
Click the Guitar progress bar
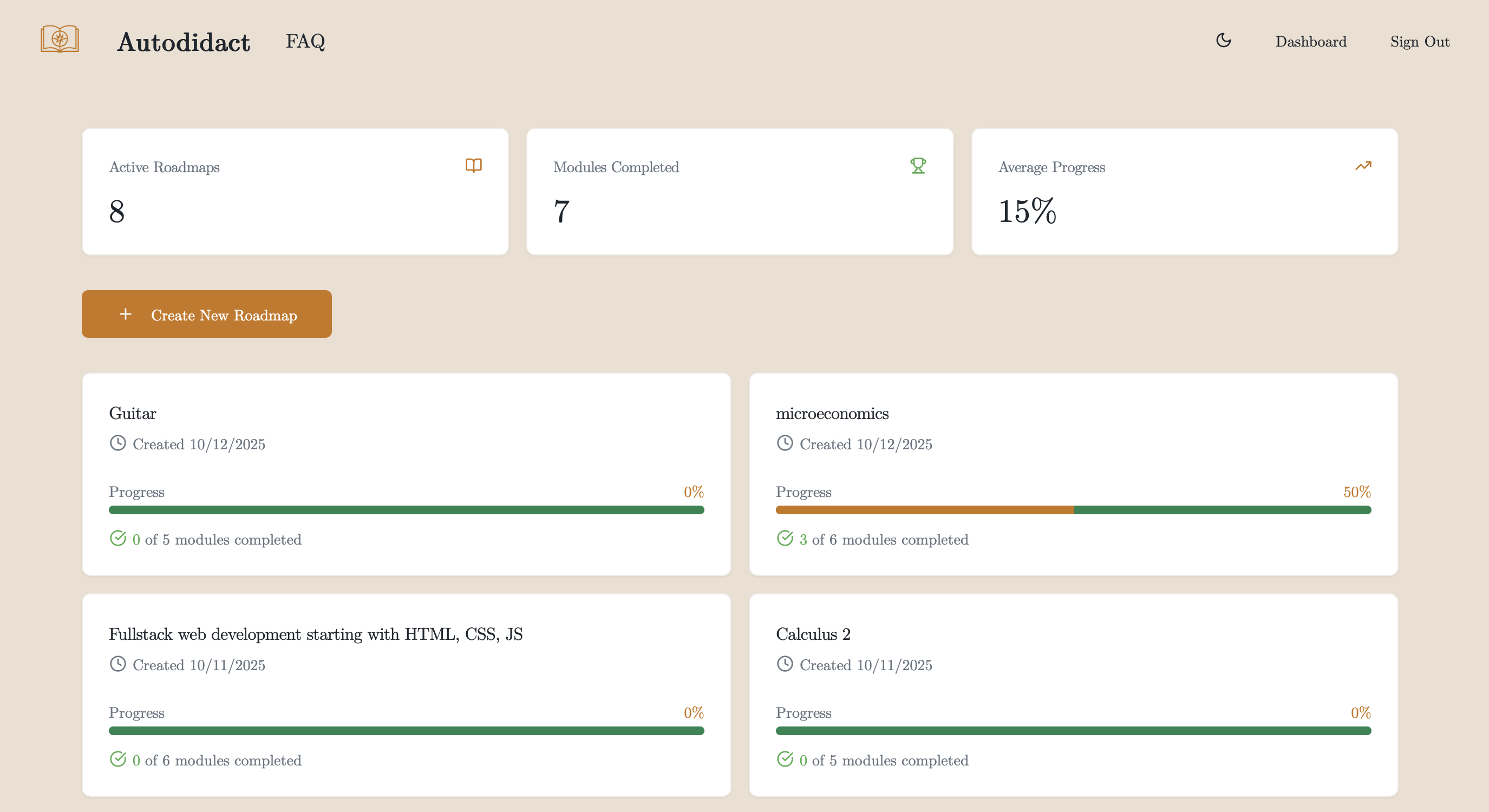click(x=406, y=510)
